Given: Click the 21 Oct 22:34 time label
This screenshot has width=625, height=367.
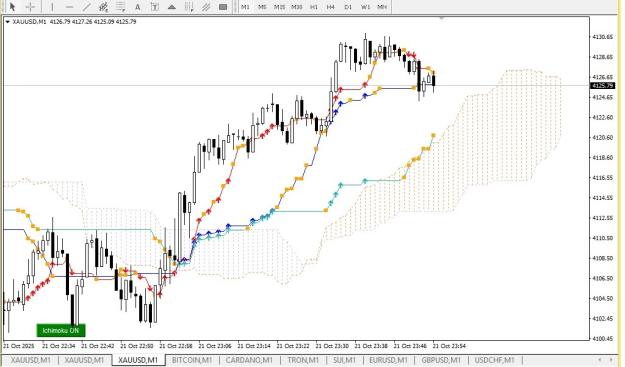Looking at the screenshot, I should coord(58,346).
